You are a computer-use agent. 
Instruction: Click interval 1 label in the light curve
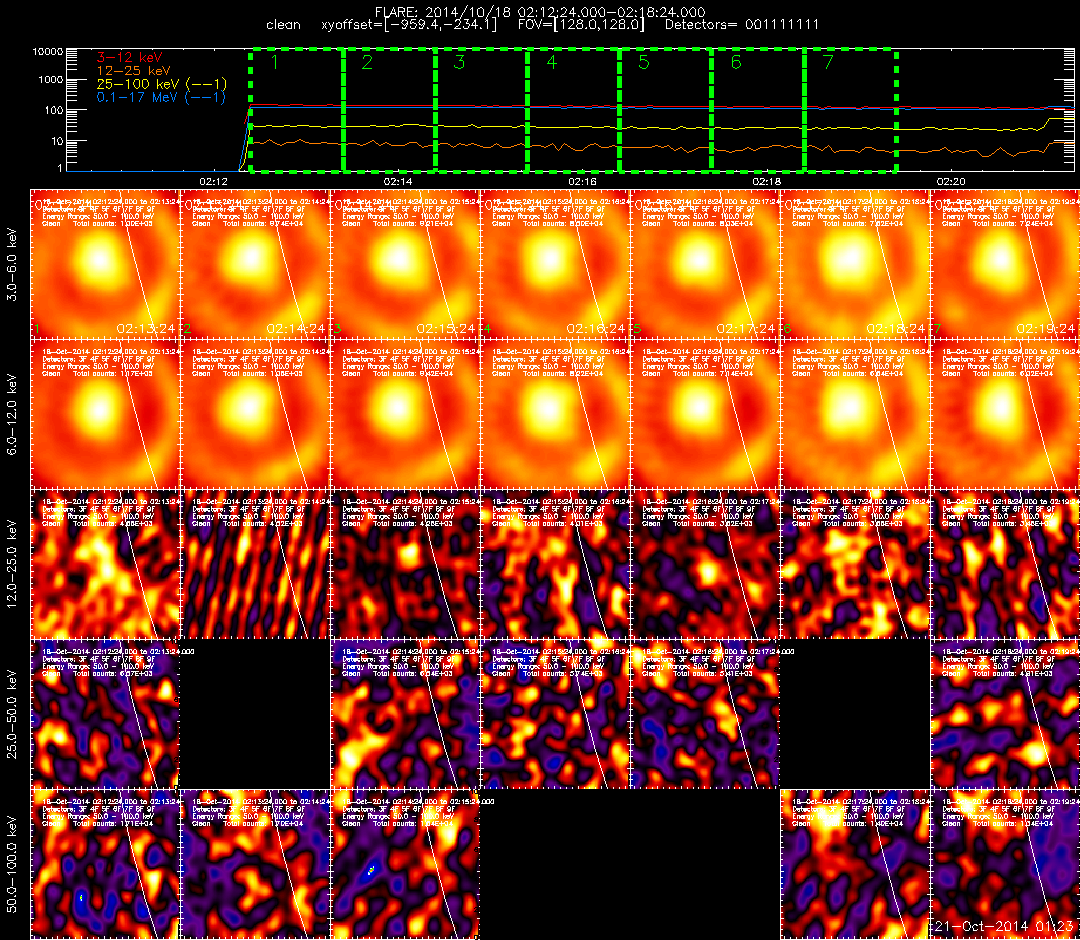pyautogui.click(x=275, y=62)
